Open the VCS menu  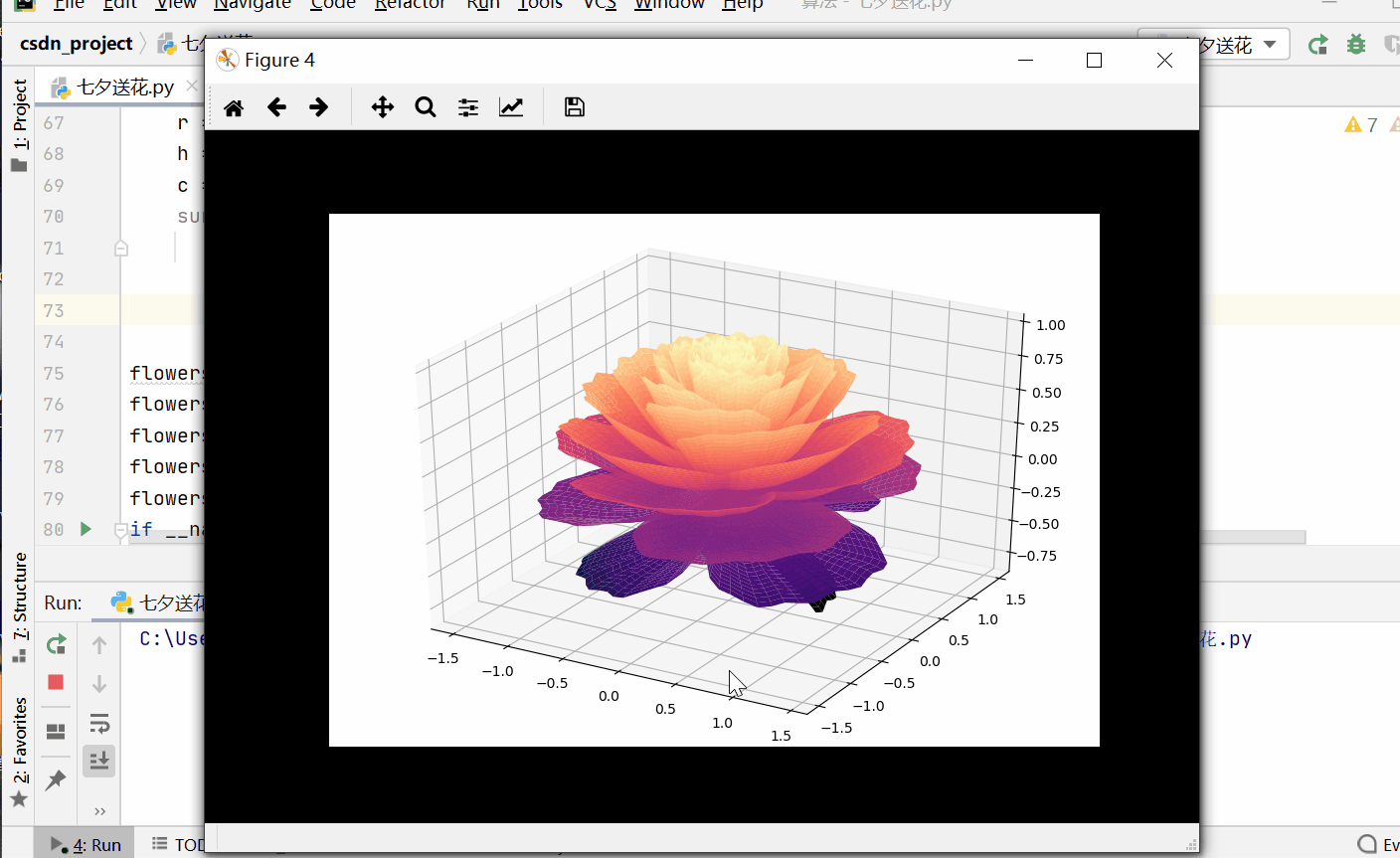600,5
